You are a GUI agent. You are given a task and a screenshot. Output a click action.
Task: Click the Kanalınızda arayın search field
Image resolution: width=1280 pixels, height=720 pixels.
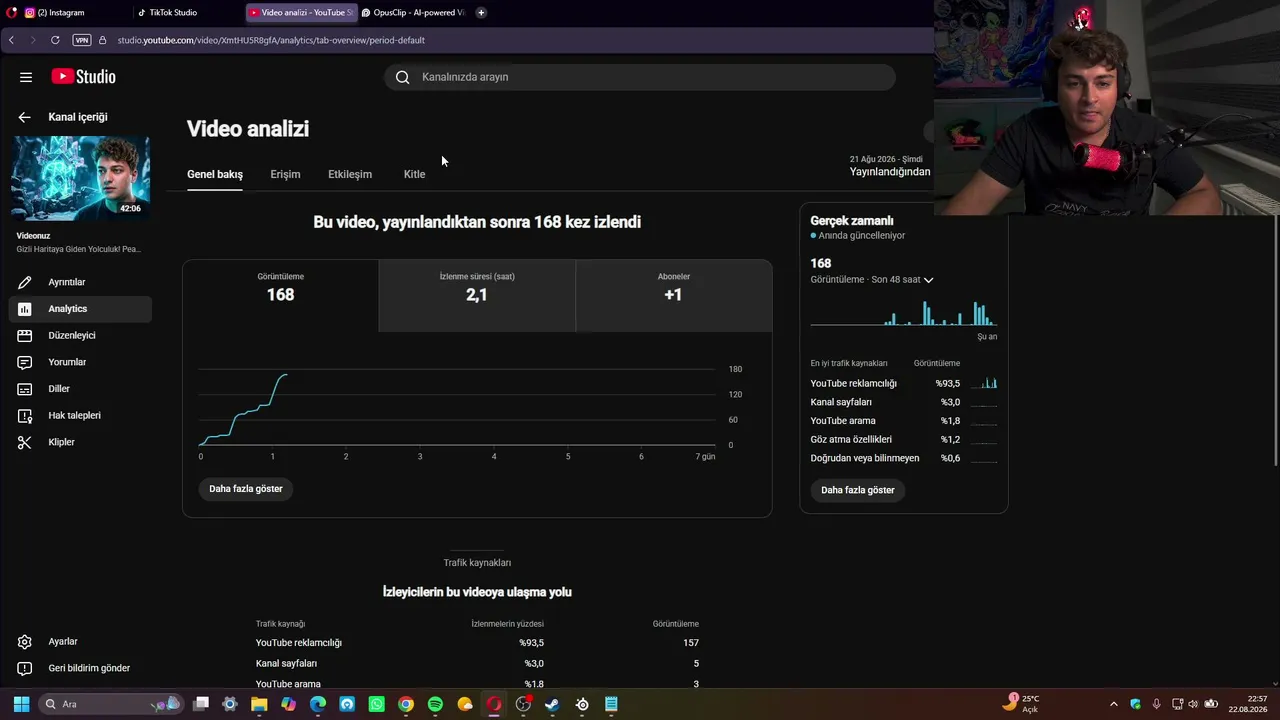(x=640, y=77)
